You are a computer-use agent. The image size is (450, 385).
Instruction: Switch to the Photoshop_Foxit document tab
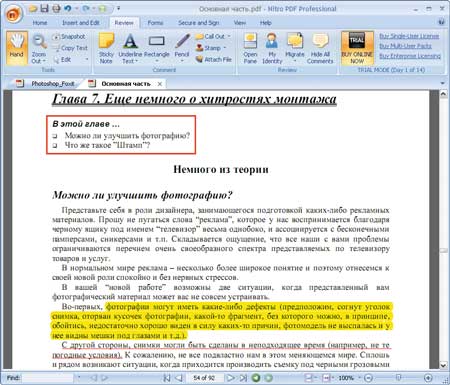[46, 84]
